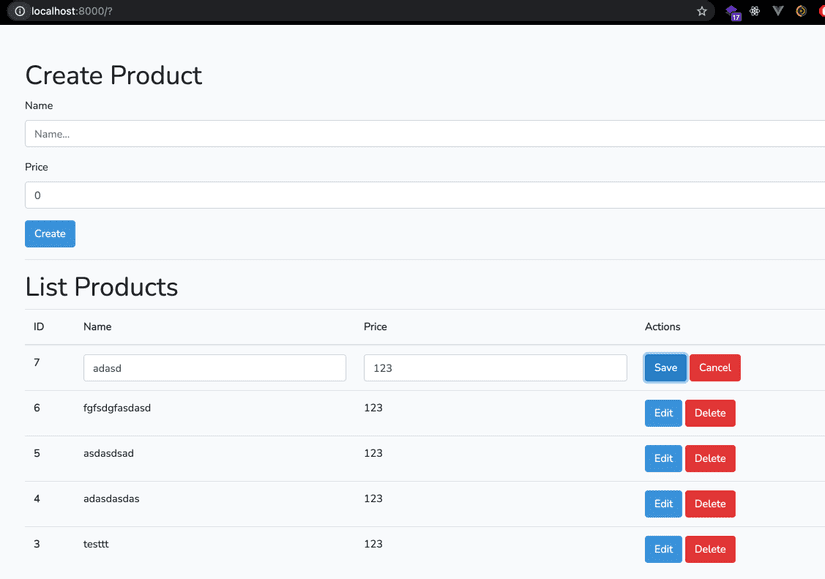Click the bookmark star in address bar
The image size is (825, 579).
click(702, 11)
